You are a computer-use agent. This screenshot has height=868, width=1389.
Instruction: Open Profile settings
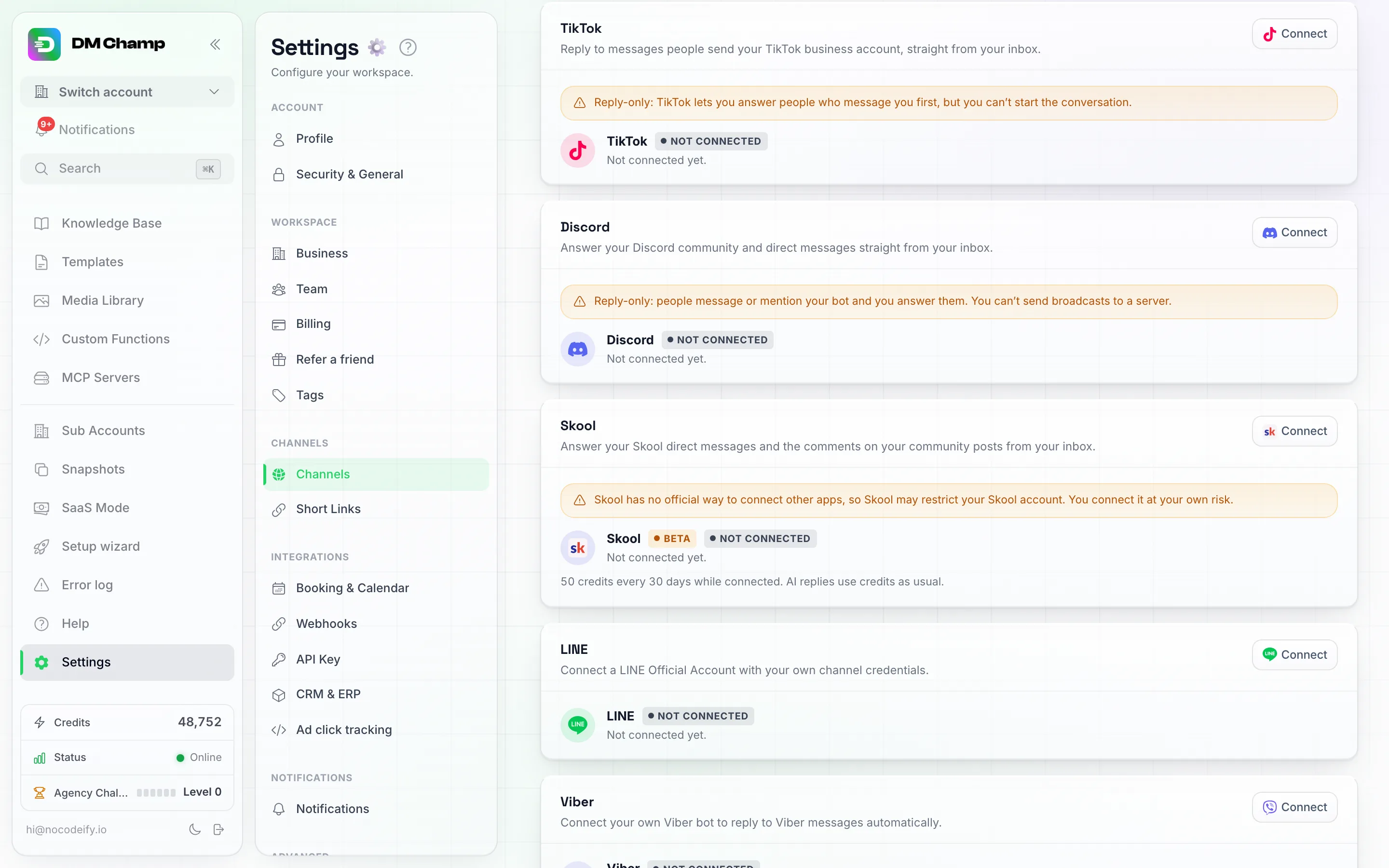tap(376, 139)
